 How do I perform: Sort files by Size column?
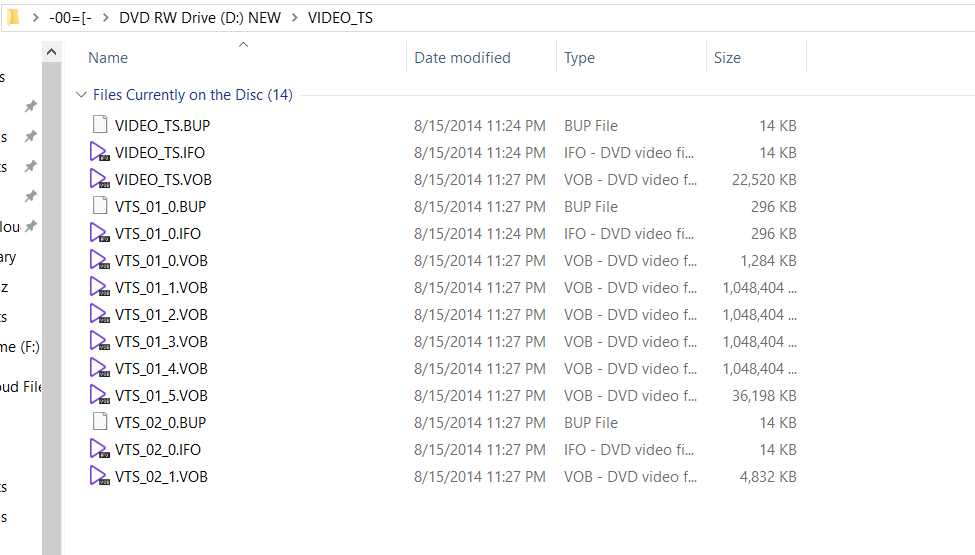(727, 58)
